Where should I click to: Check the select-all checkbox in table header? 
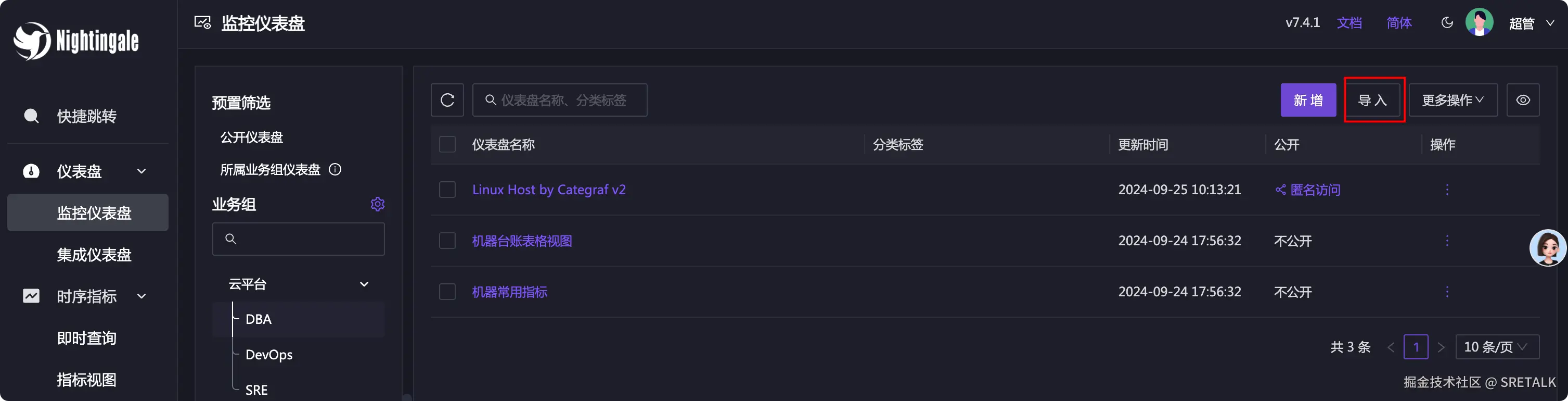(447, 144)
